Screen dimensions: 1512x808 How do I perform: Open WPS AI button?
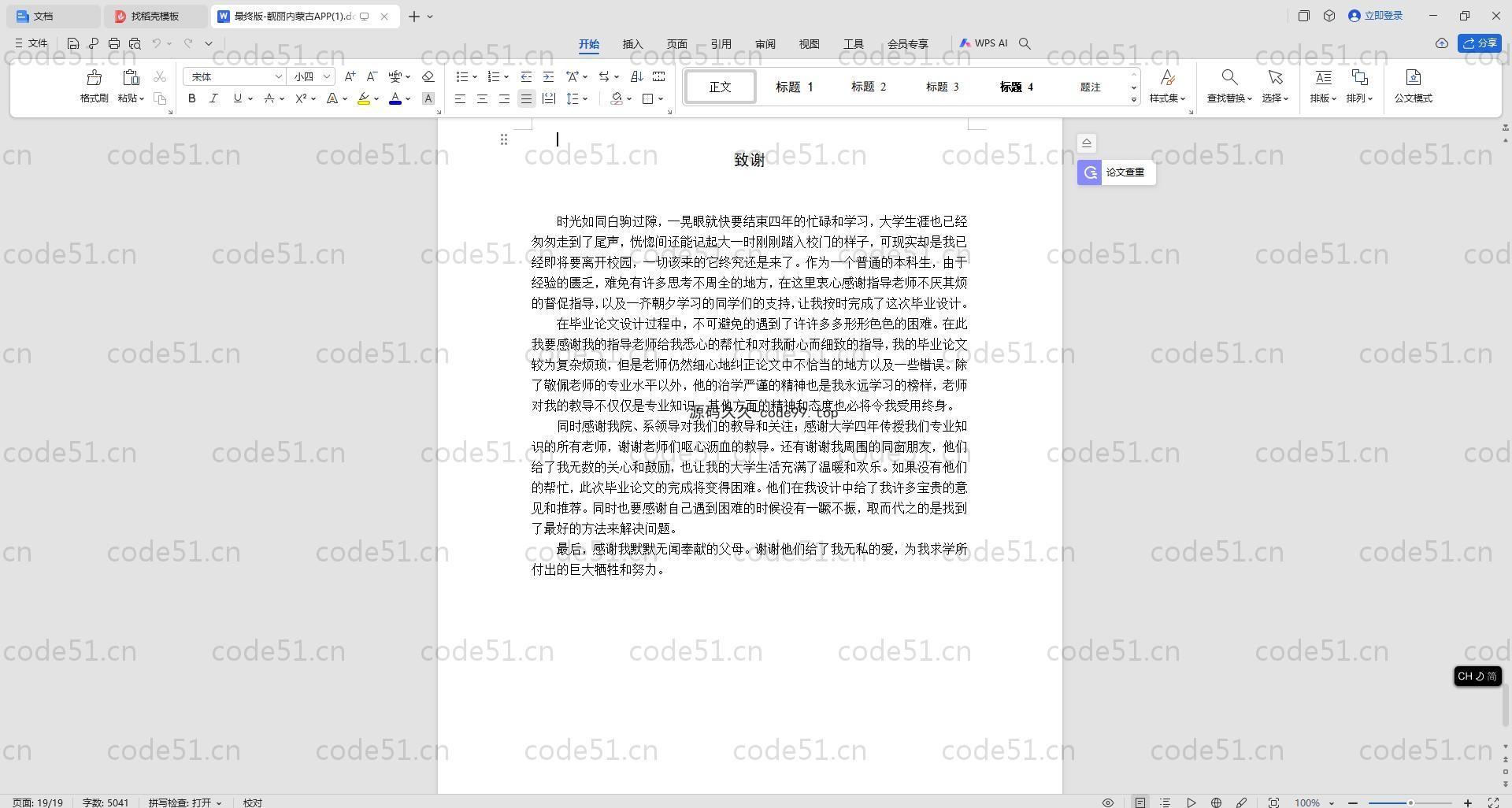[983, 43]
